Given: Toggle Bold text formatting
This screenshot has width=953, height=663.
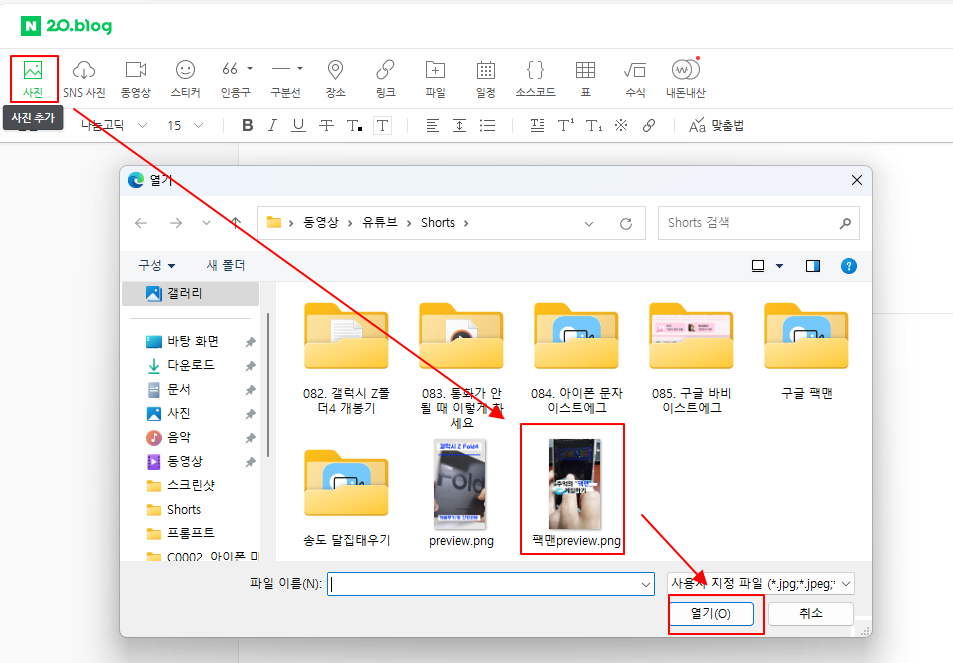Looking at the screenshot, I should point(247,125).
